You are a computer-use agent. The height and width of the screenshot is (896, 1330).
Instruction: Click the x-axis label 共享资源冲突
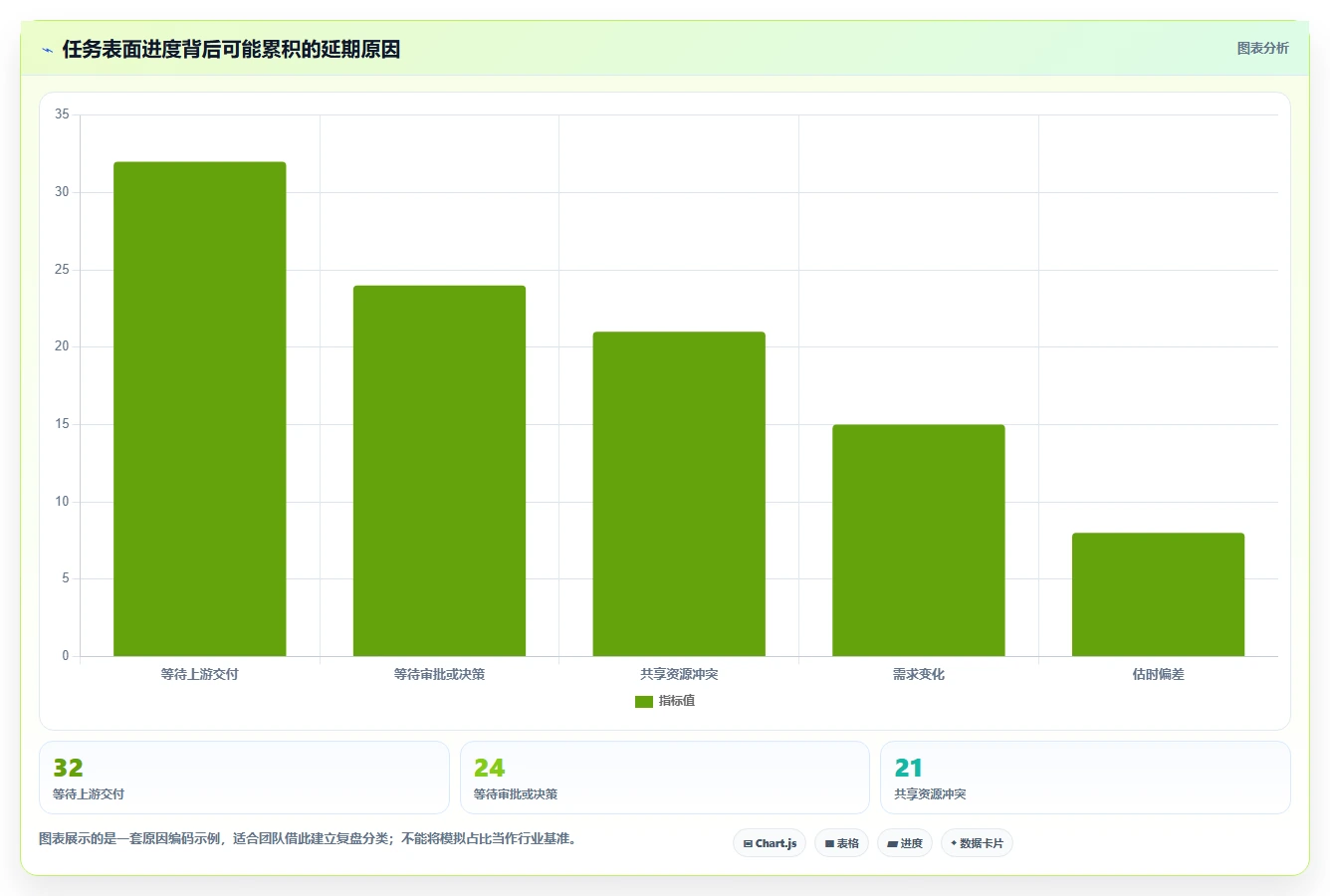[679, 674]
